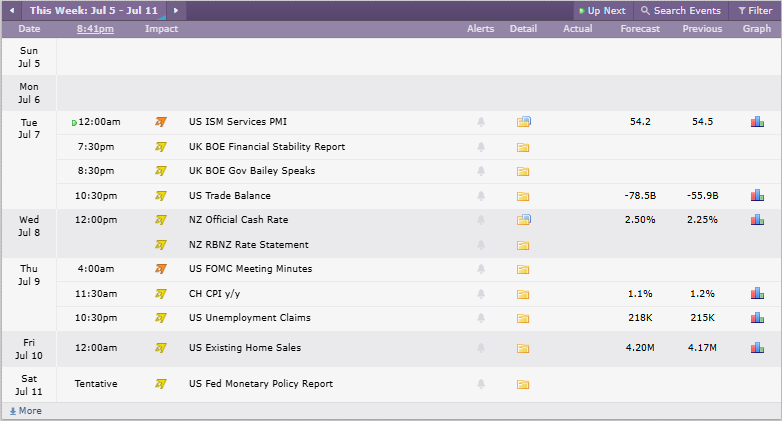
Task: Open Search Events
Action: [x=681, y=10]
